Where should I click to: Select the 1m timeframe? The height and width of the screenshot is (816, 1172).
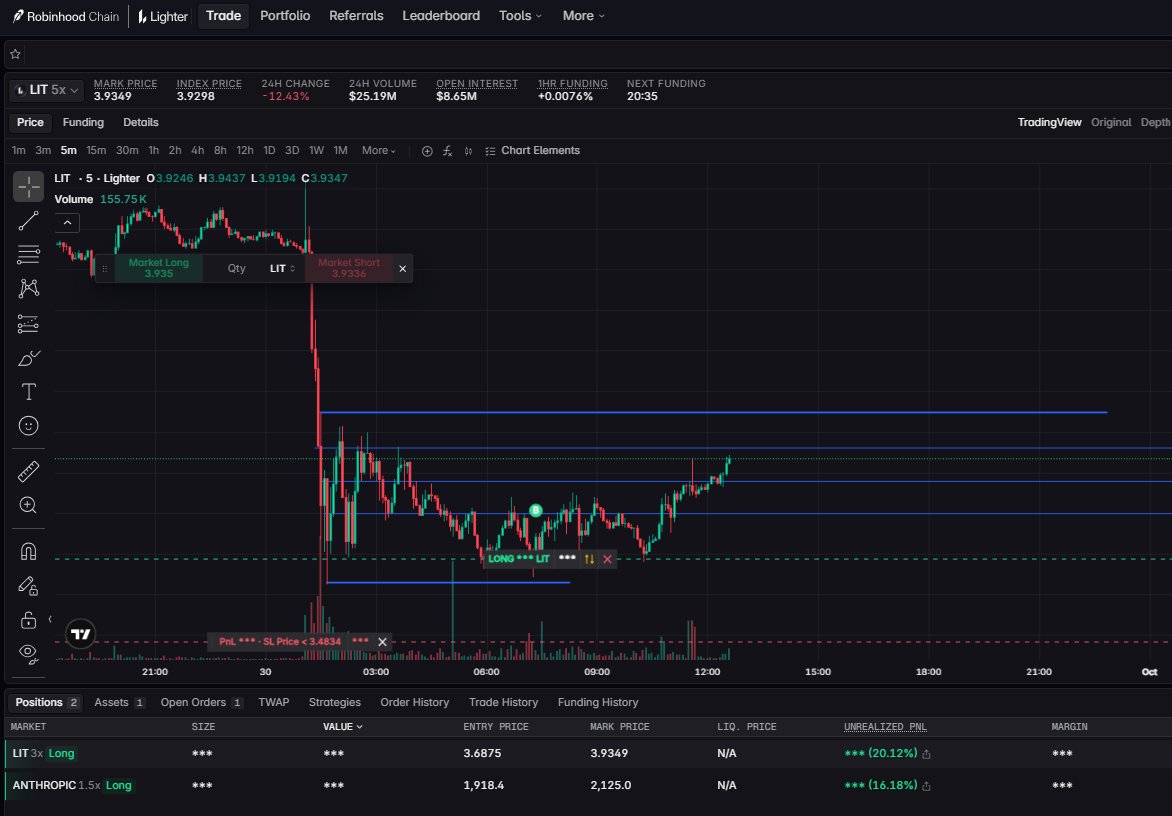pos(19,151)
